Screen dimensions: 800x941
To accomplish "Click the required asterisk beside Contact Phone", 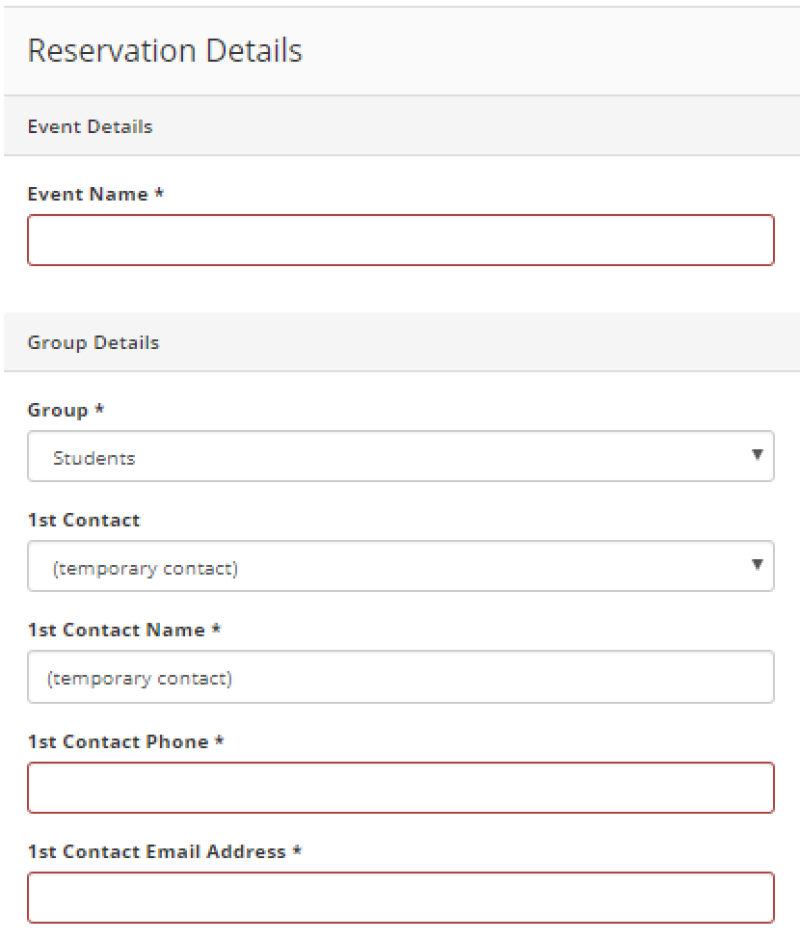I will [x=220, y=740].
